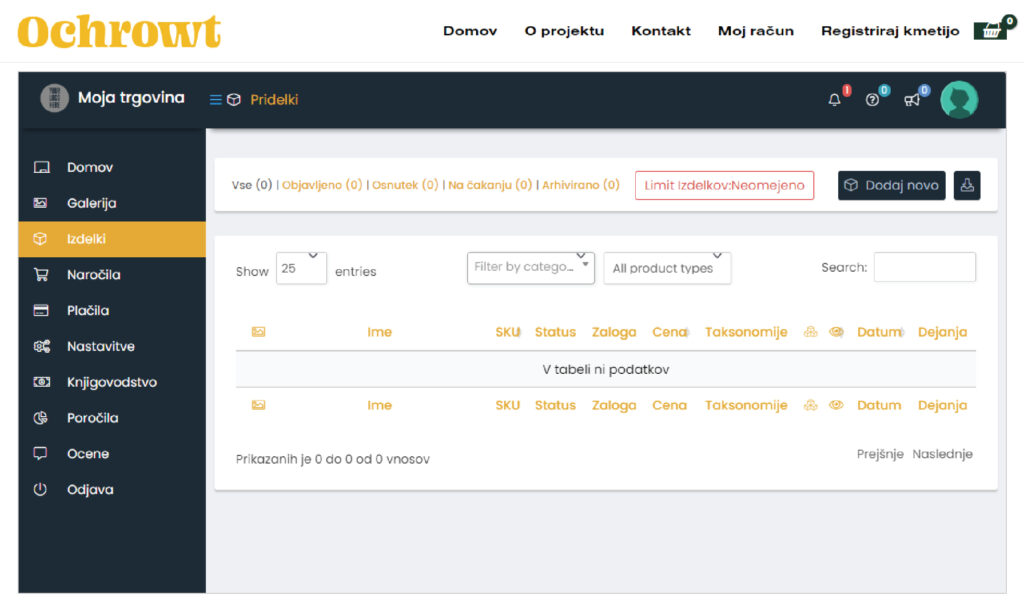Open Poročila in the sidebar
The width and height of the screenshot is (1024, 611).
pos(112,418)
